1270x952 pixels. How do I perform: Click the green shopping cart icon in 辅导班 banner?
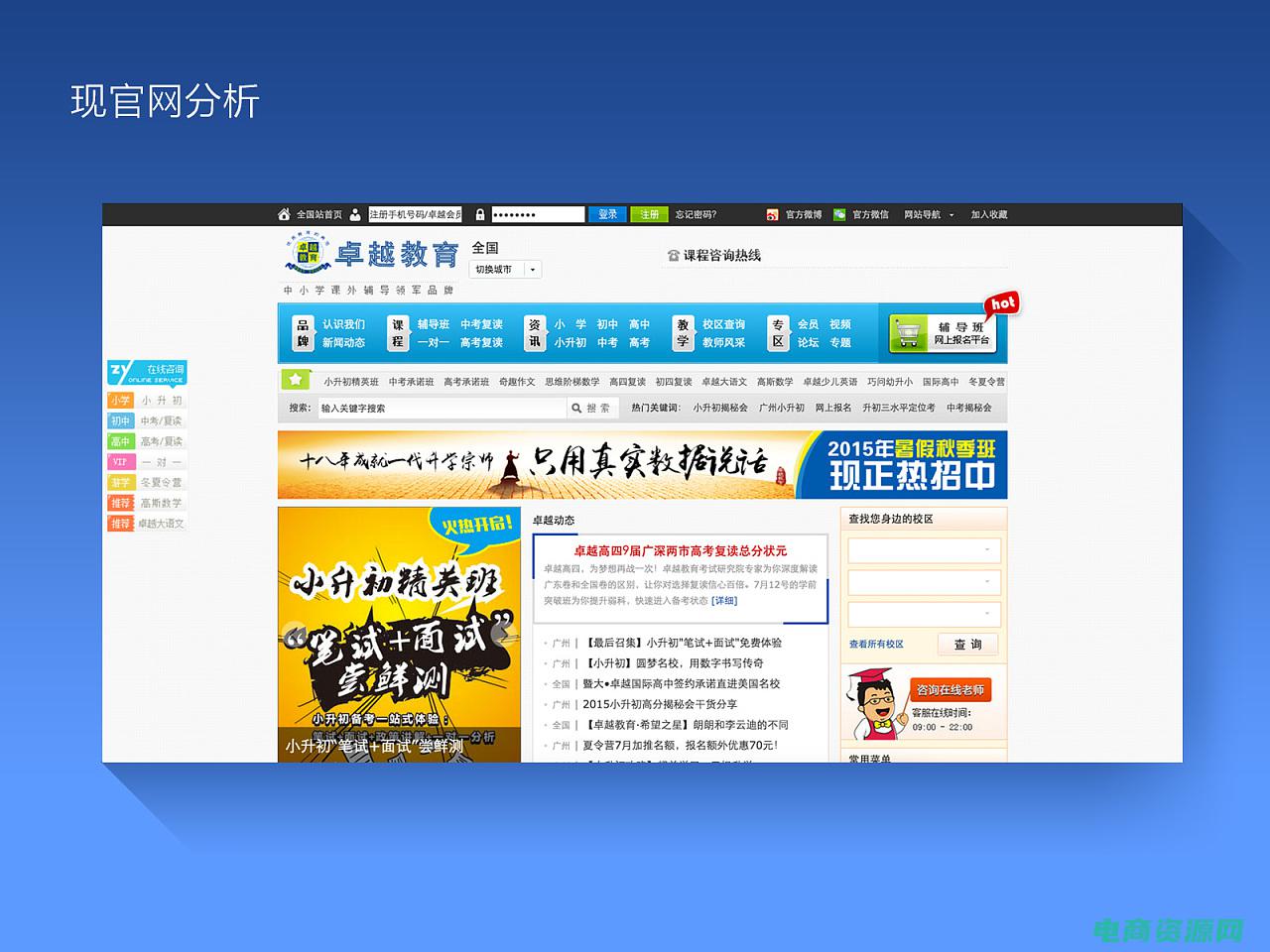click(x=908, y=333)
